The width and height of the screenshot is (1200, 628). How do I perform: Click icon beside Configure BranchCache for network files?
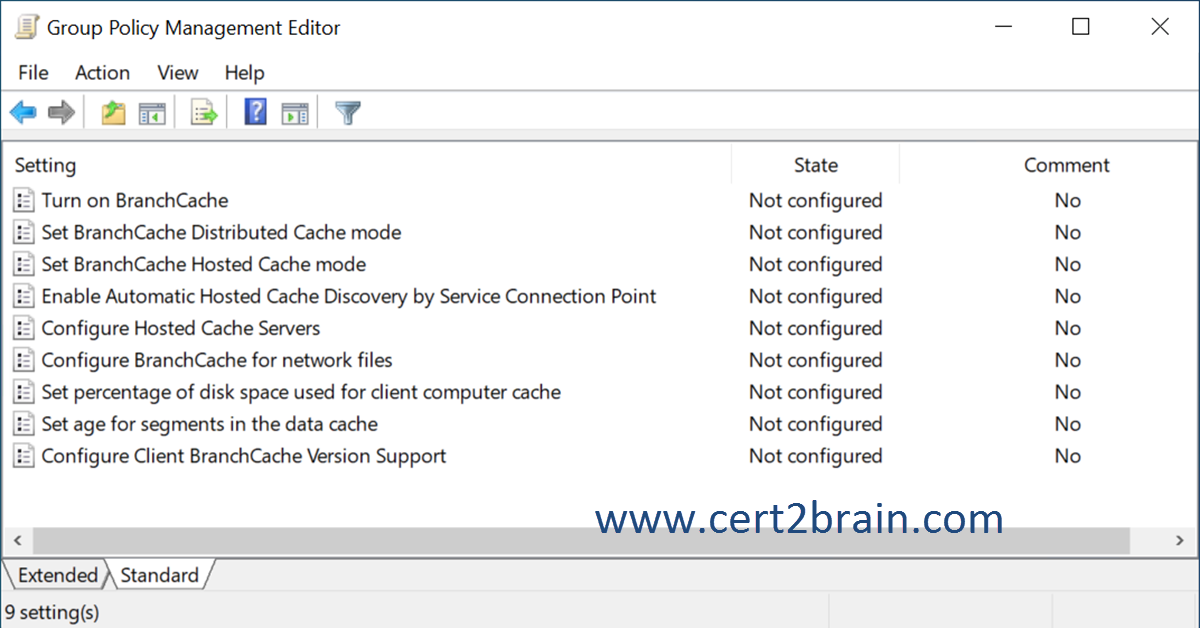pyautogui.click(x=24, y=360)
